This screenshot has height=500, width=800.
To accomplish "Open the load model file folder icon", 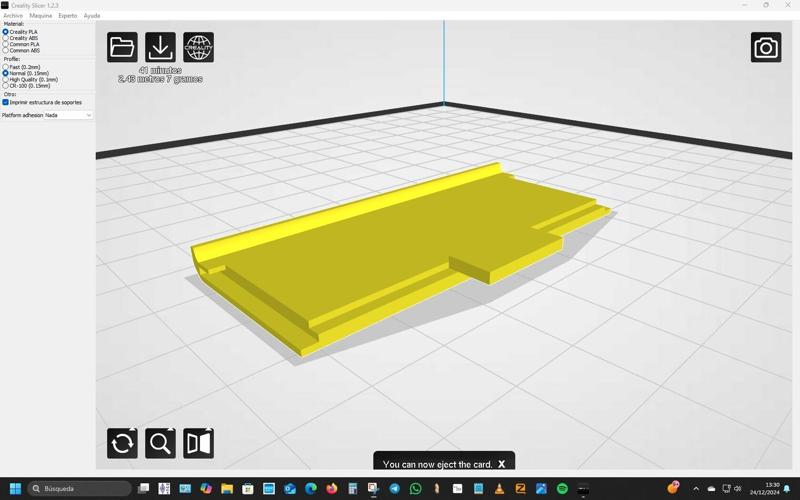I will coord(122,47).
